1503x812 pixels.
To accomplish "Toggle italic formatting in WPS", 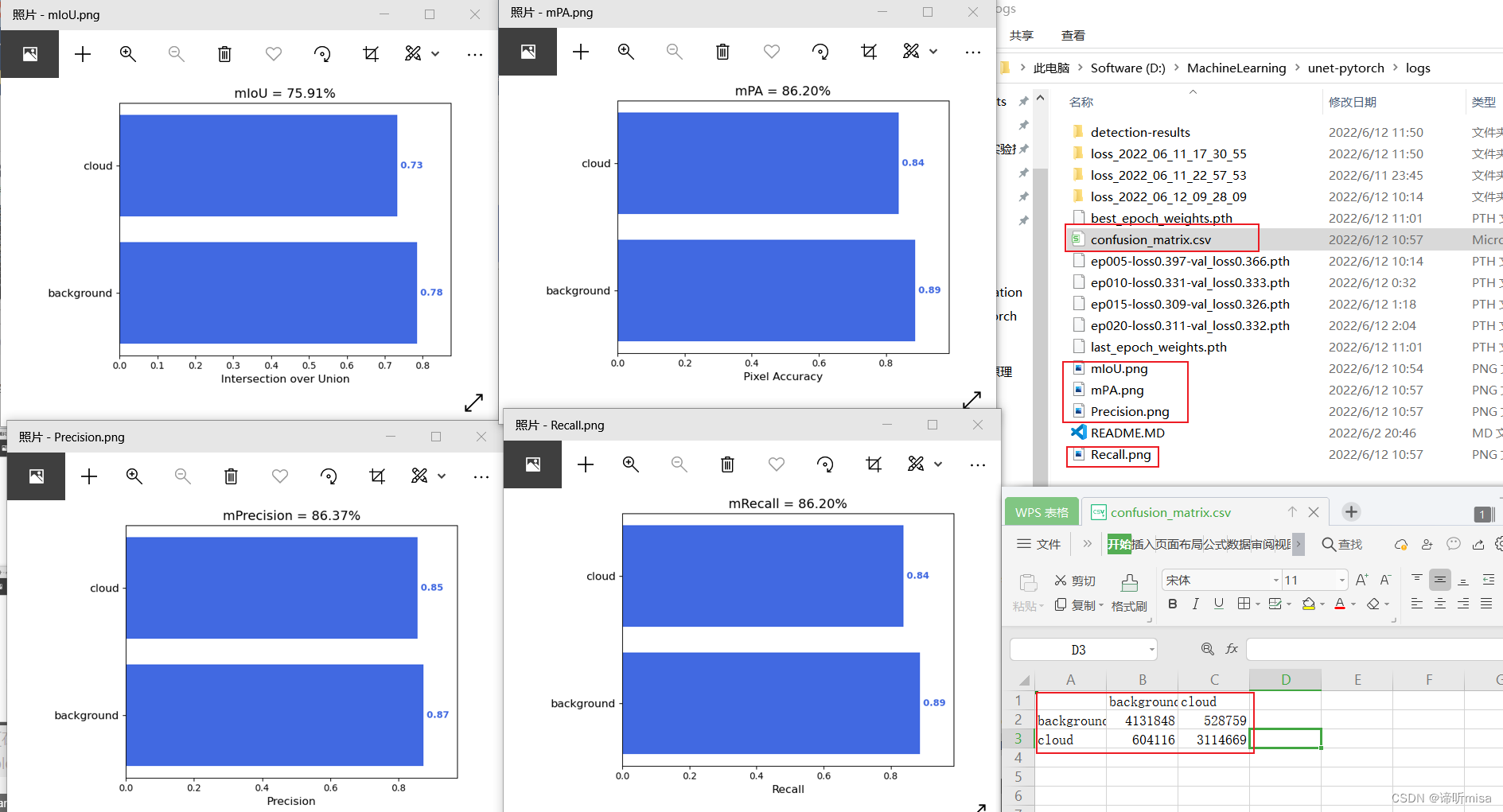I will tap(1195, 604).
